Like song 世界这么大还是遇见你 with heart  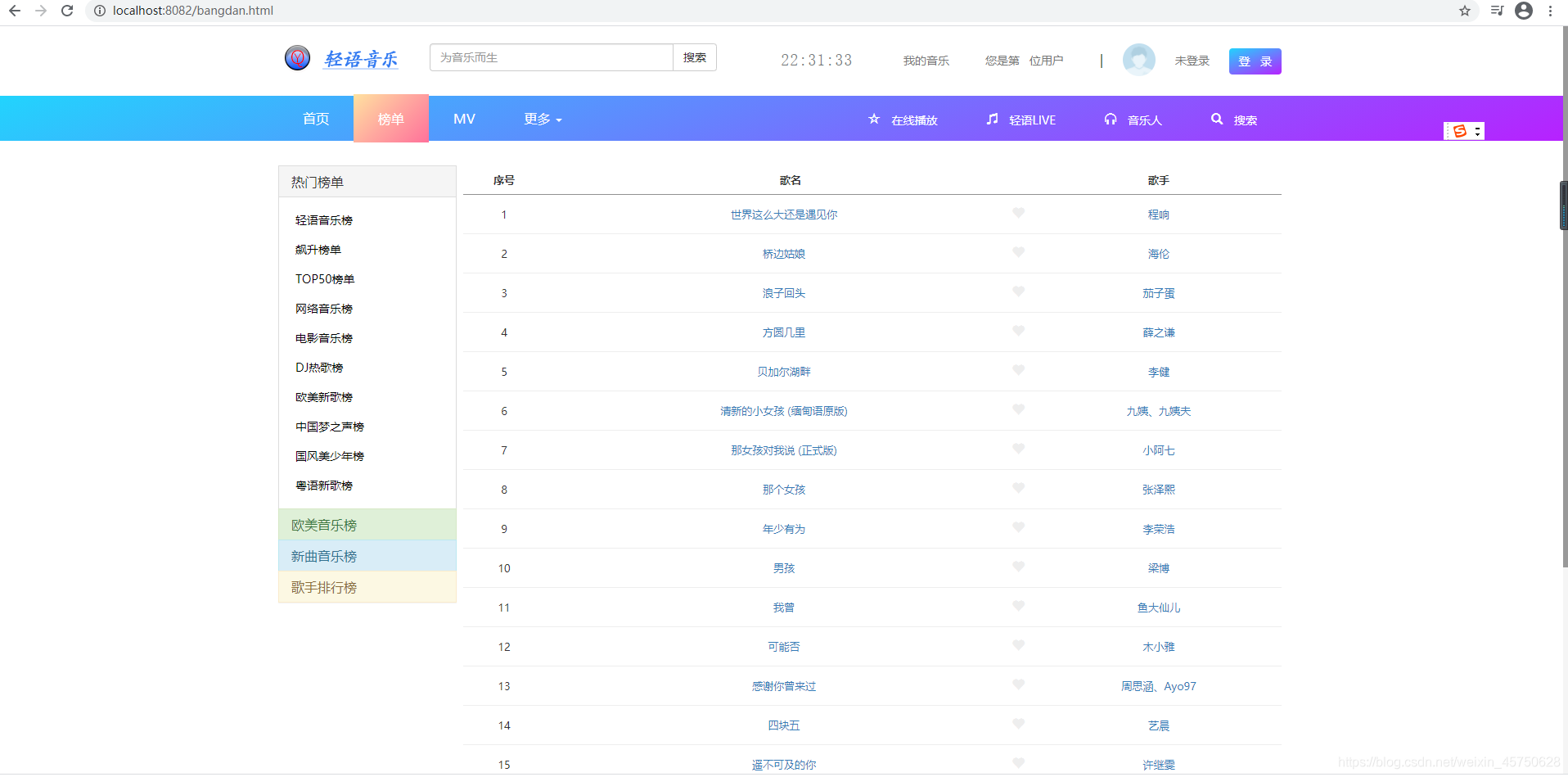click(1018, 213)
